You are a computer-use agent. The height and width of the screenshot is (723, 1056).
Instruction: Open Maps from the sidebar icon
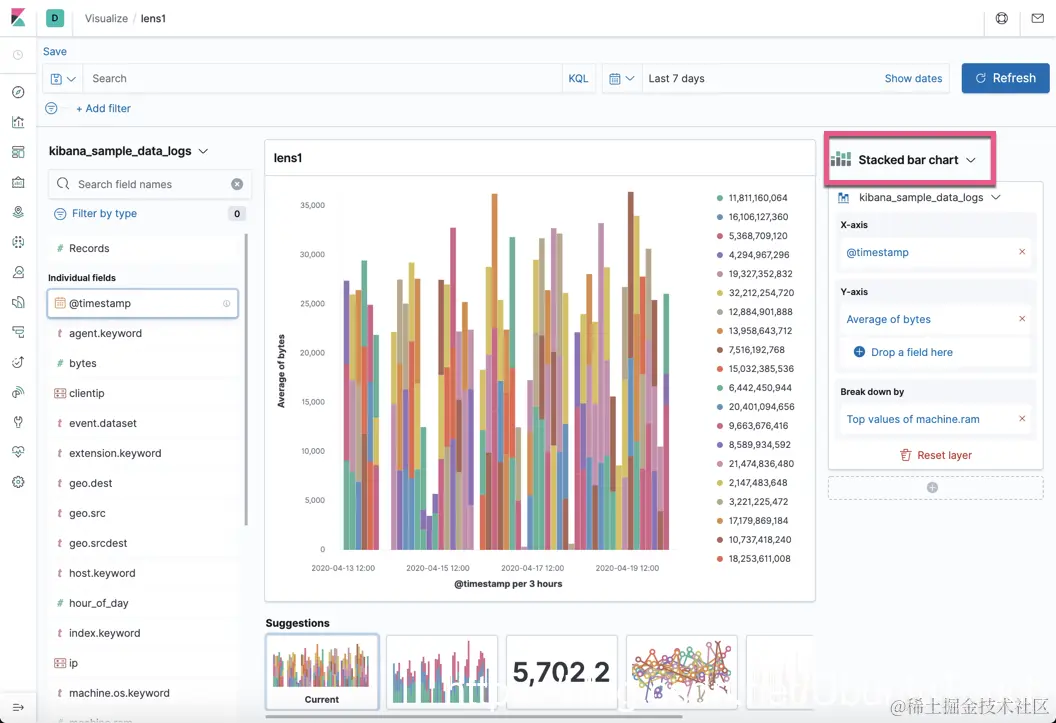(x=18, y=212)
